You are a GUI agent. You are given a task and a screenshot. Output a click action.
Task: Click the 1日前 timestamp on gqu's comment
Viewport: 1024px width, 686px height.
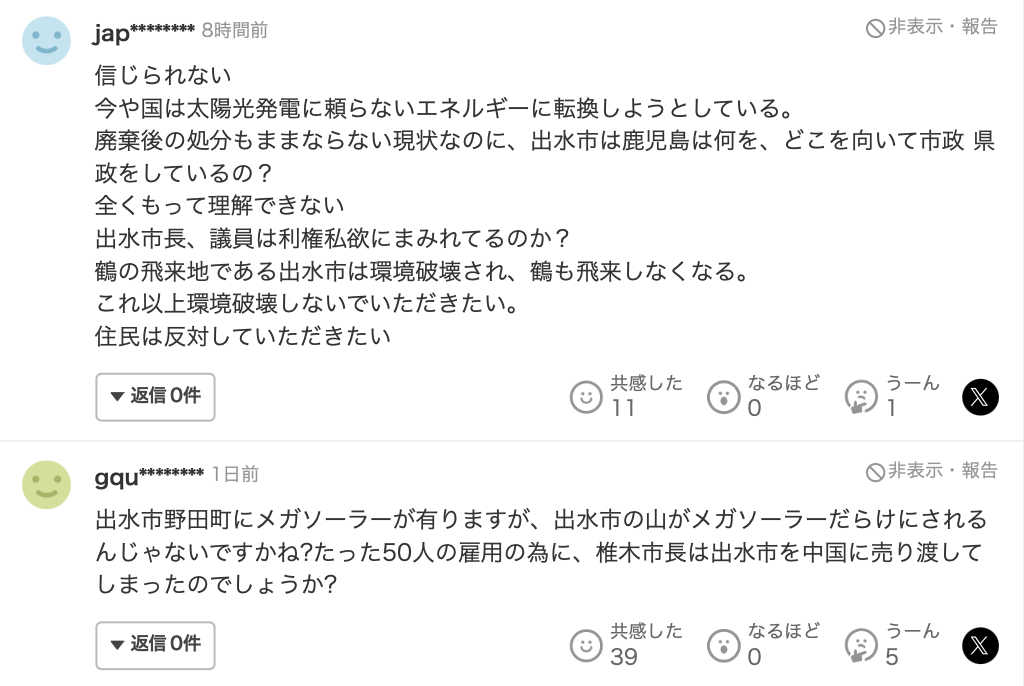pyautogui.click(x=236, y=475)
